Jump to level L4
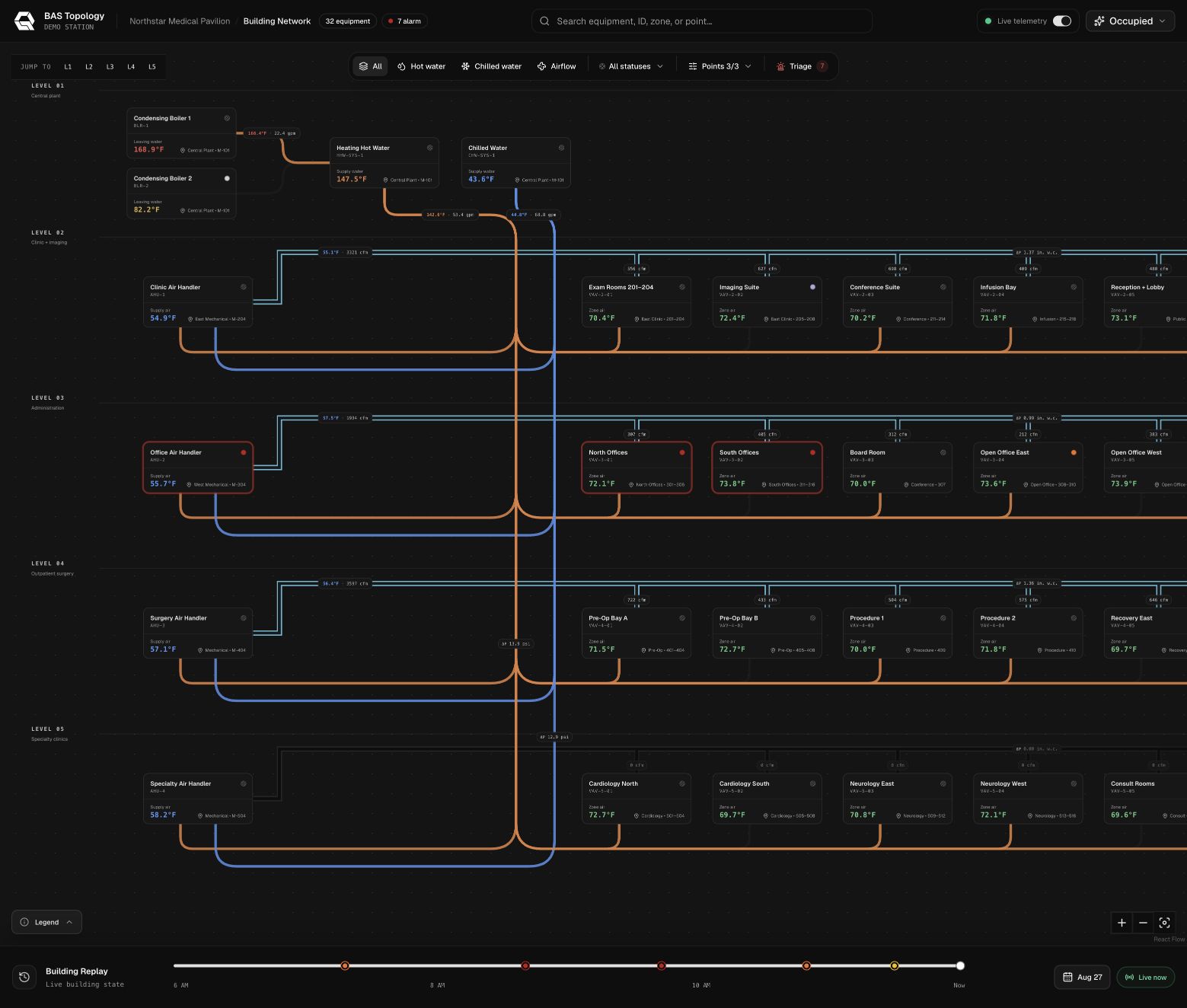The image size is (1187, 1008). click(131, 67)
